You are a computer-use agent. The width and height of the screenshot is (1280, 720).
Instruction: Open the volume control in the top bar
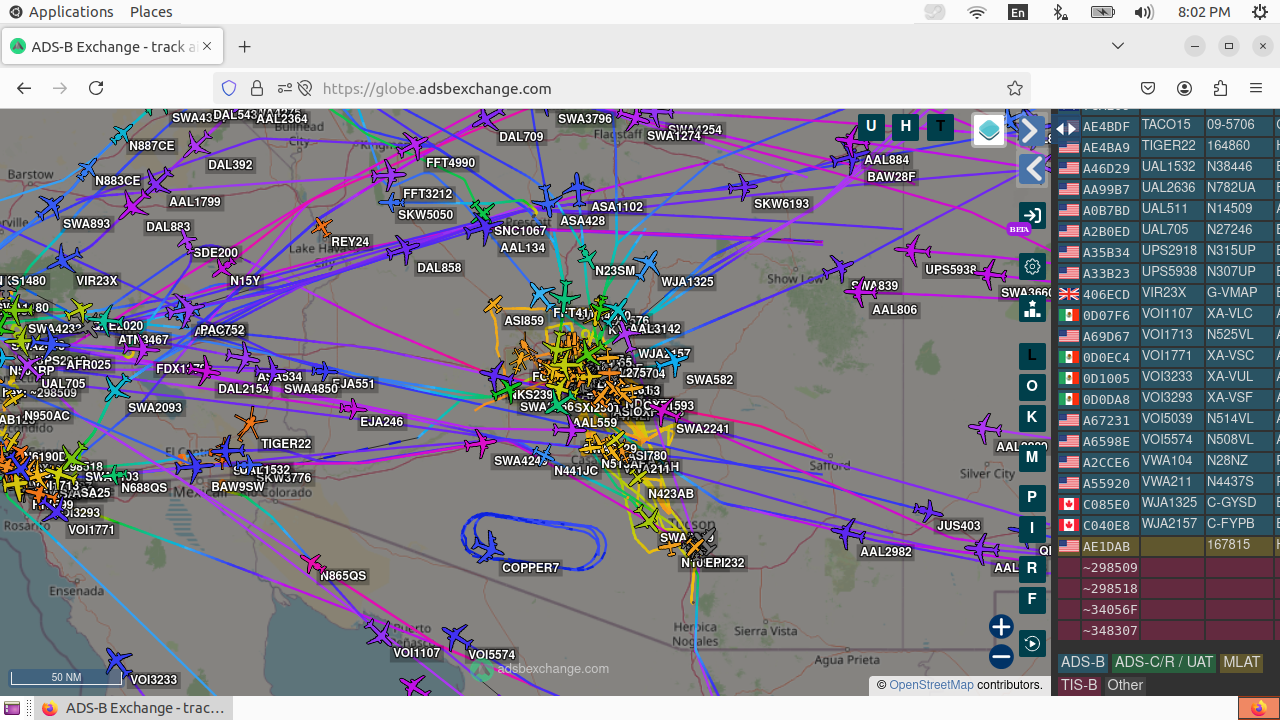[1144, 12]
